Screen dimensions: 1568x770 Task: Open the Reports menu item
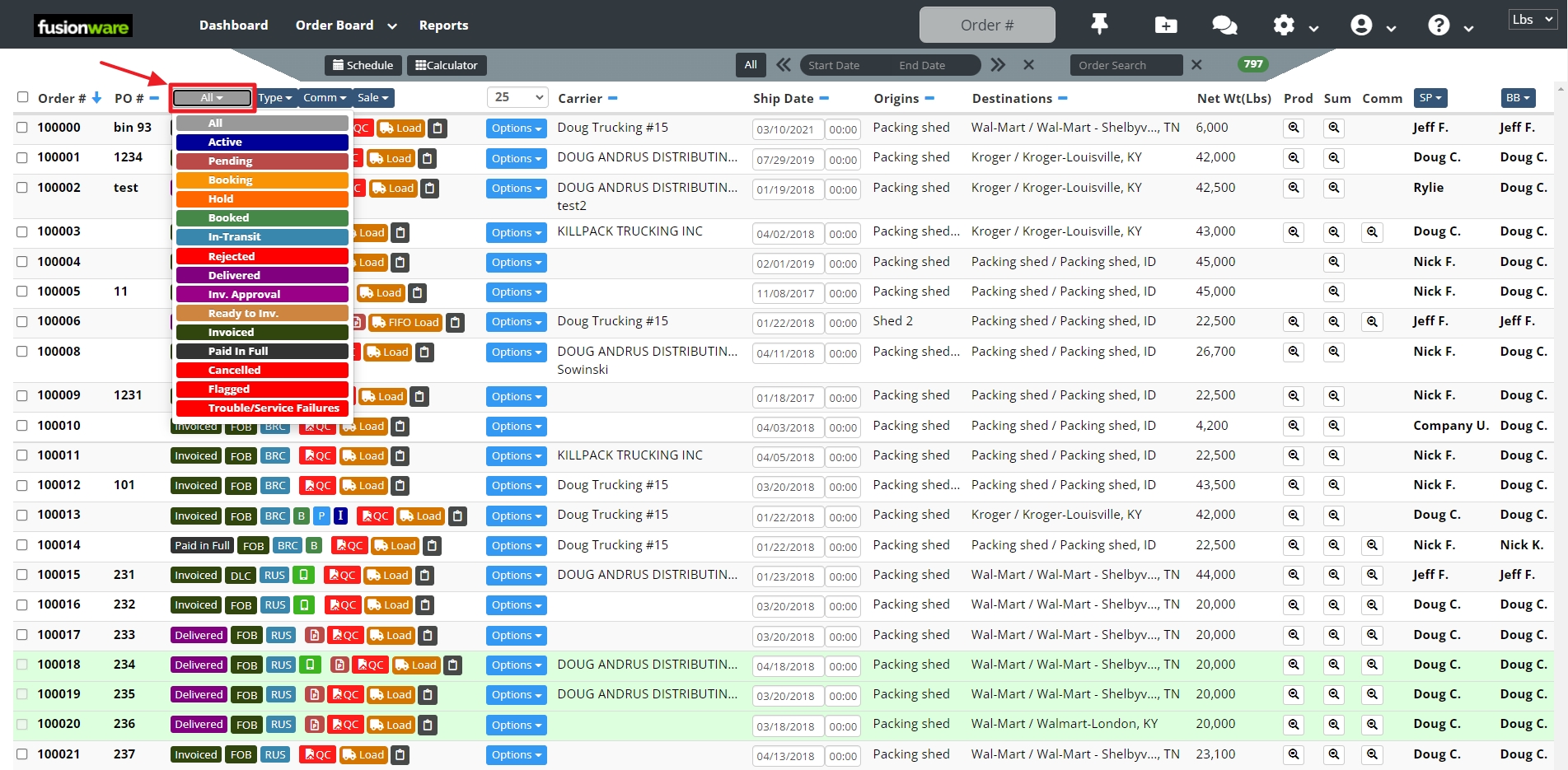443,25
